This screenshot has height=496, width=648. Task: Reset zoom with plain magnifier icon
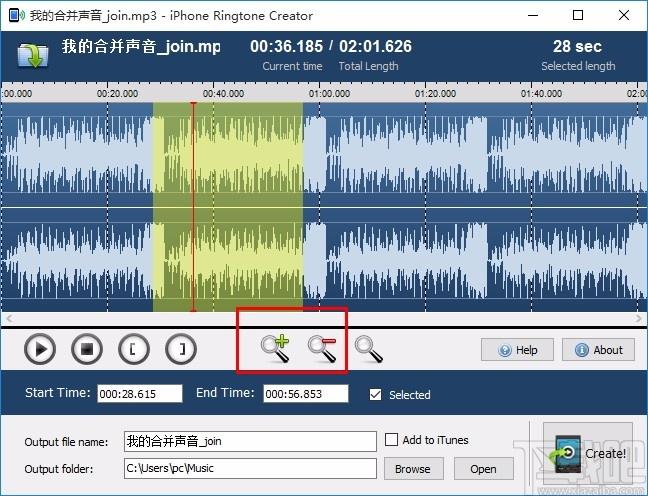(x=368, y=349)
